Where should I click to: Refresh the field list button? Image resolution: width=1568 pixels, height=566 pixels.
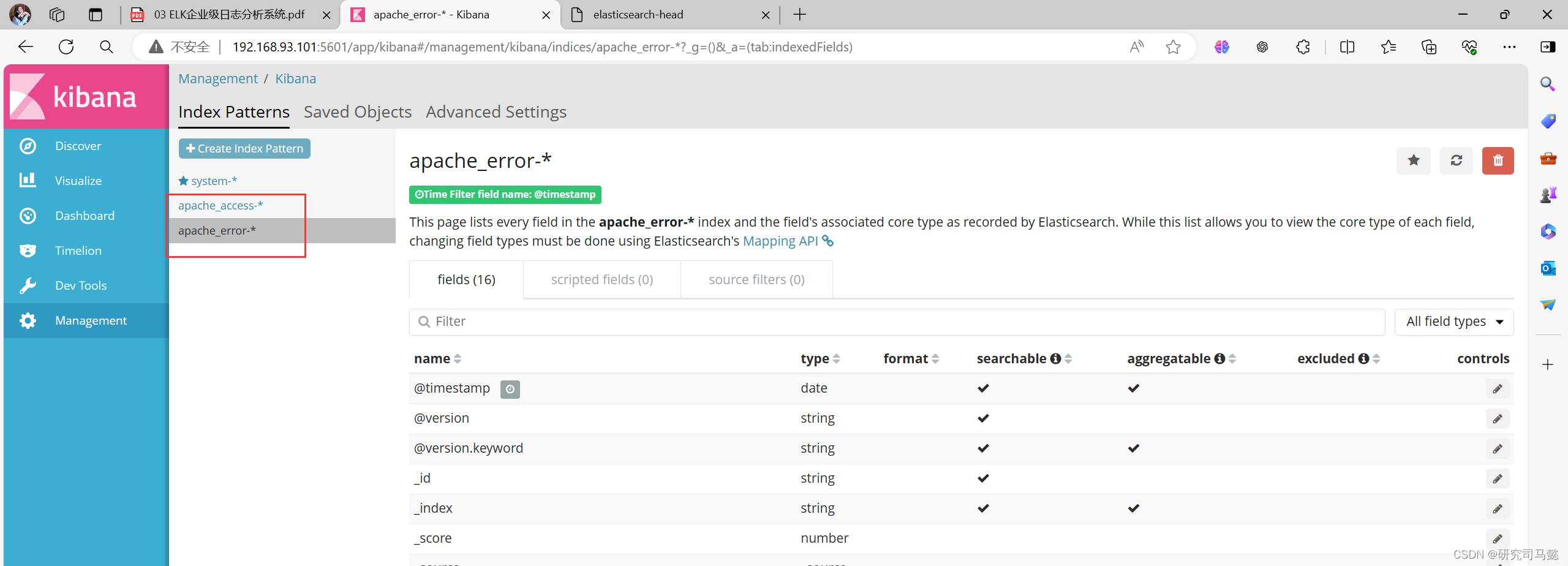pos(1457,160)
